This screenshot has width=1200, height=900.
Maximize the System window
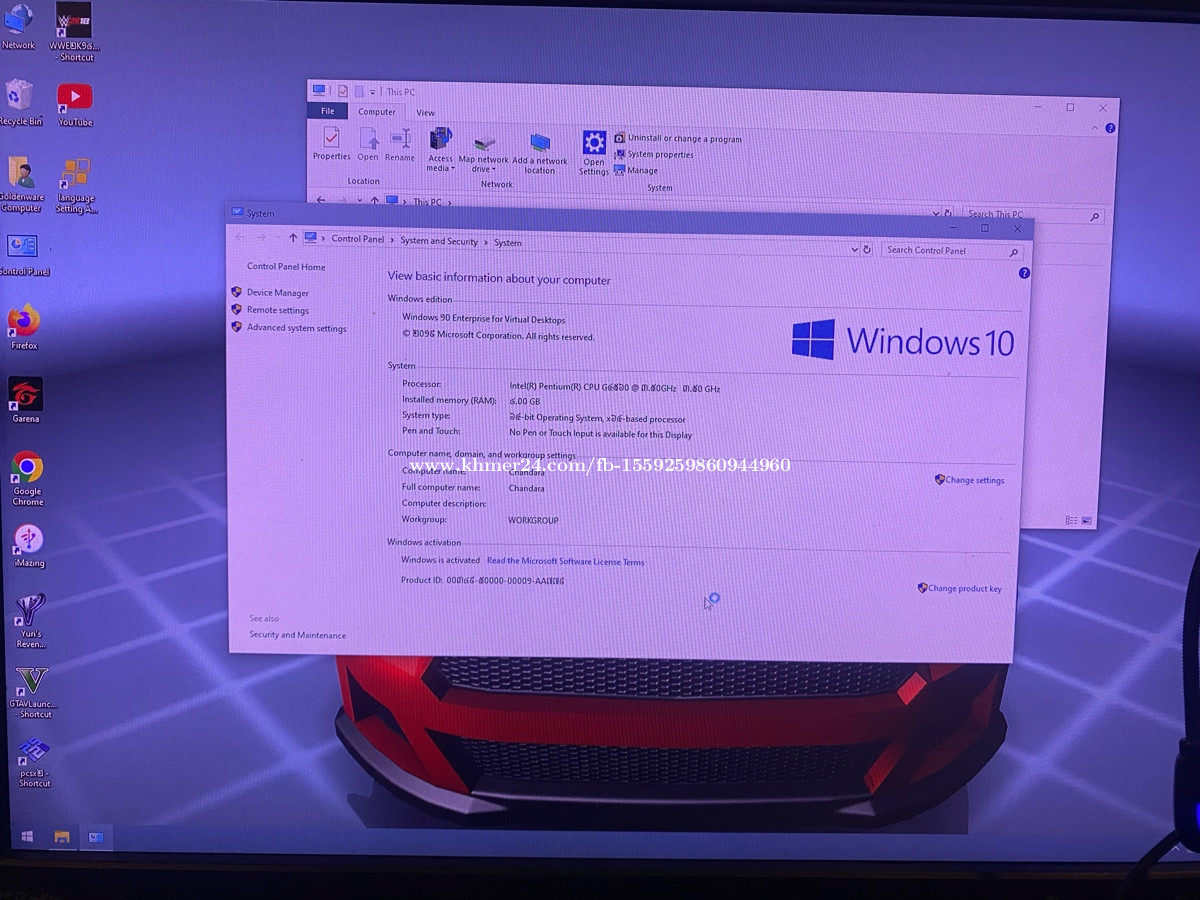click(984, 227)
